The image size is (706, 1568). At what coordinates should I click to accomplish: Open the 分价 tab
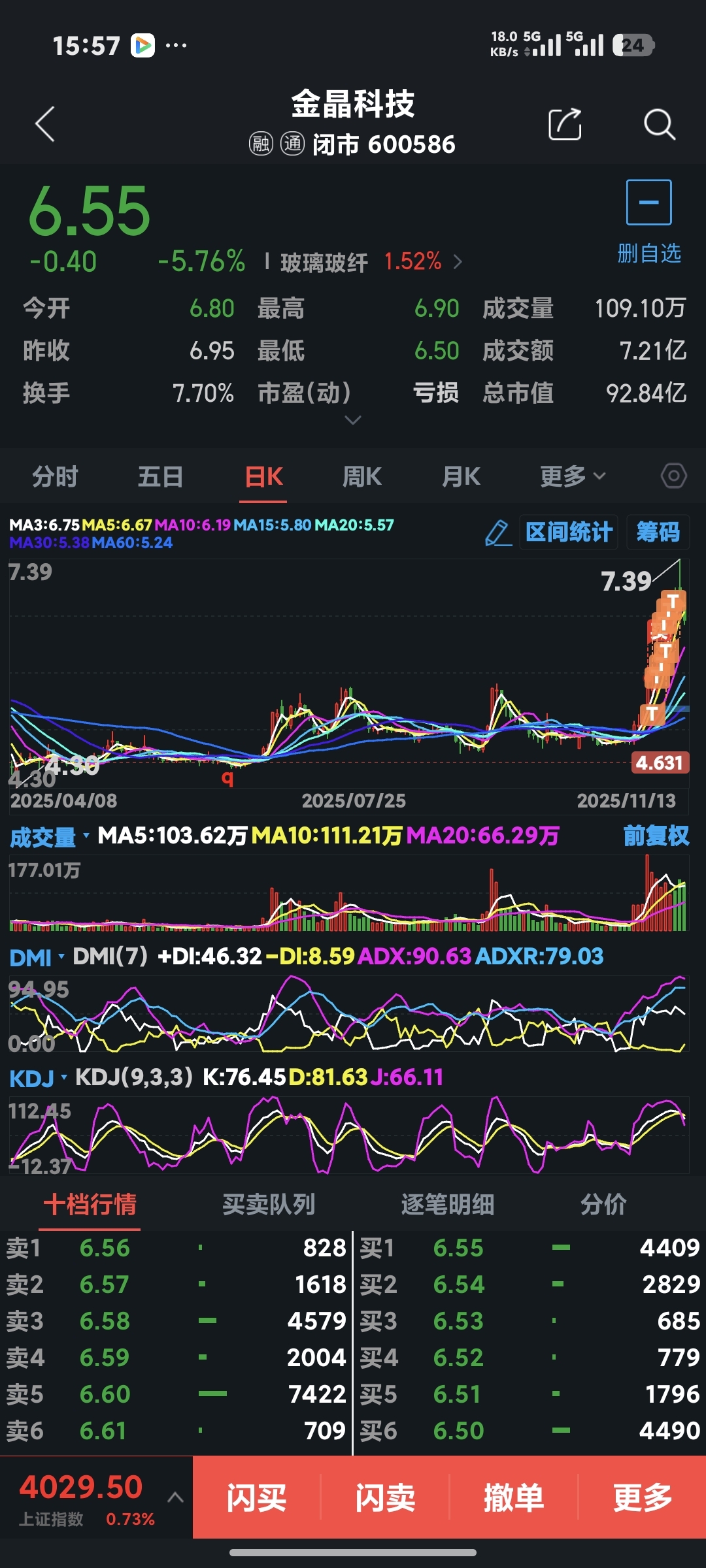point(603,1204)
